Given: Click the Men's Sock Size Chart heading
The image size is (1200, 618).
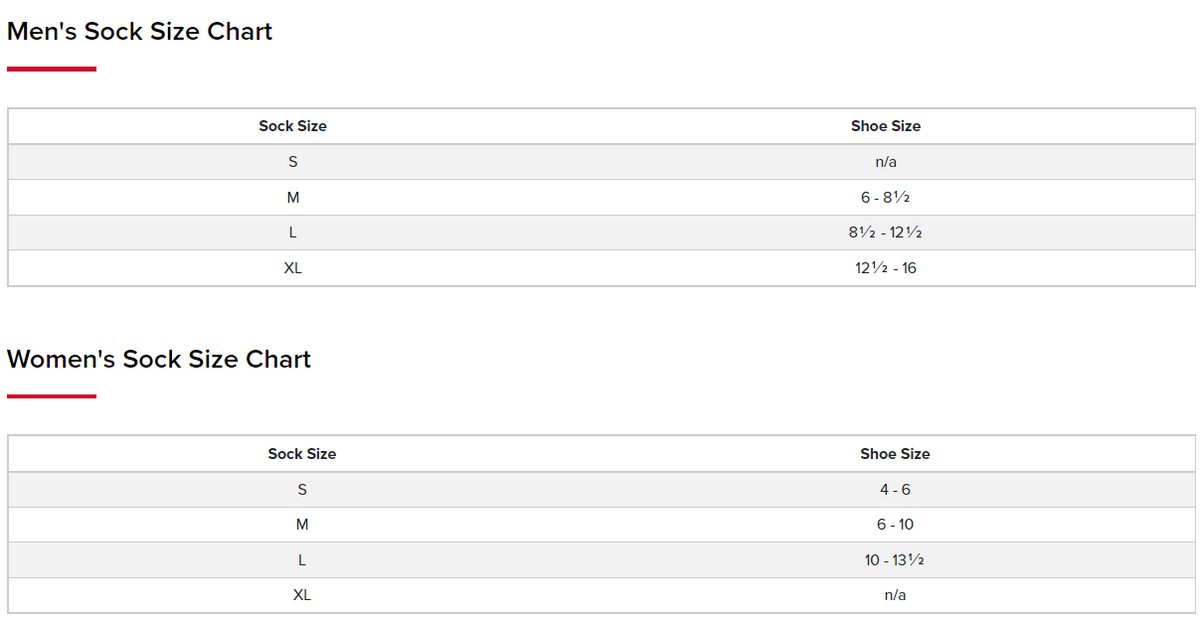Looking at the screenshot, I should click(140, 31).
